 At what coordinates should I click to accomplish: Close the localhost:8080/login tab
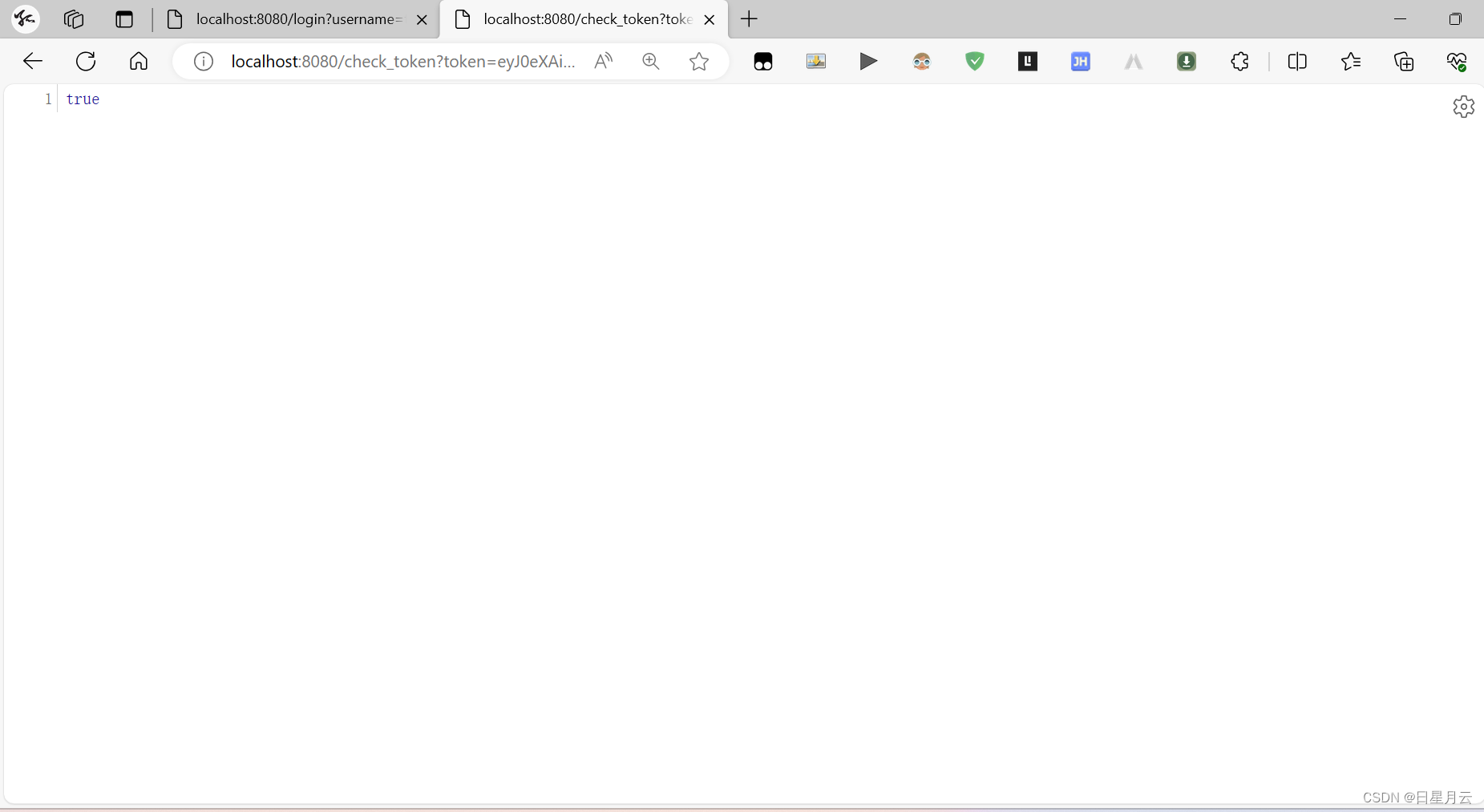click(422, 19)
